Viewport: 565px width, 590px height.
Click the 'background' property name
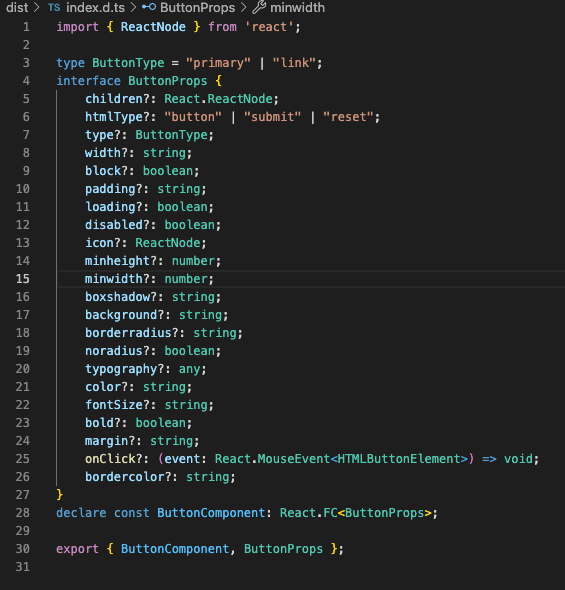(x=121, y=315)
